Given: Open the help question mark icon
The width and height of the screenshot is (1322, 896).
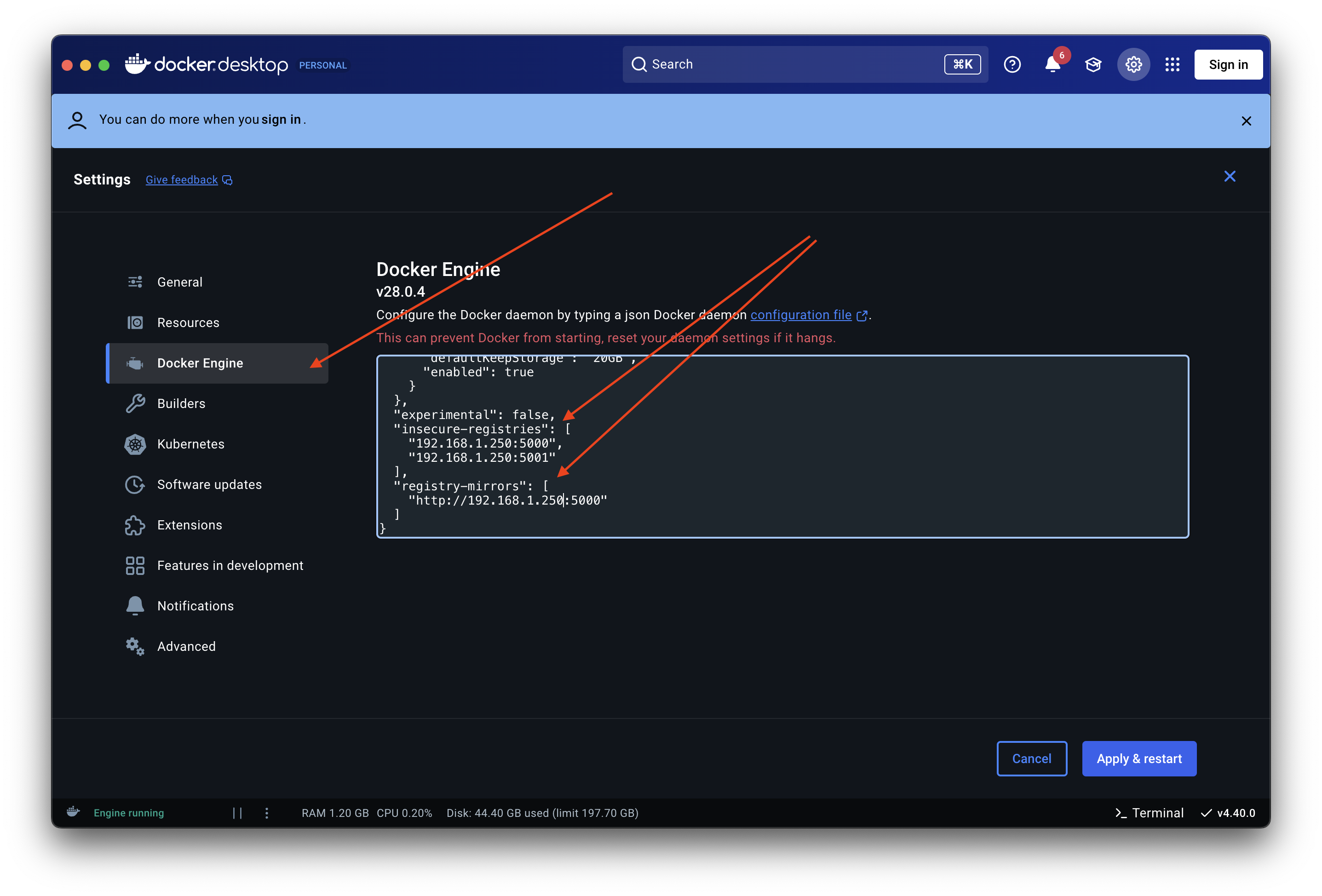Looking at the screenshot, I should (x=1012, y=64).
